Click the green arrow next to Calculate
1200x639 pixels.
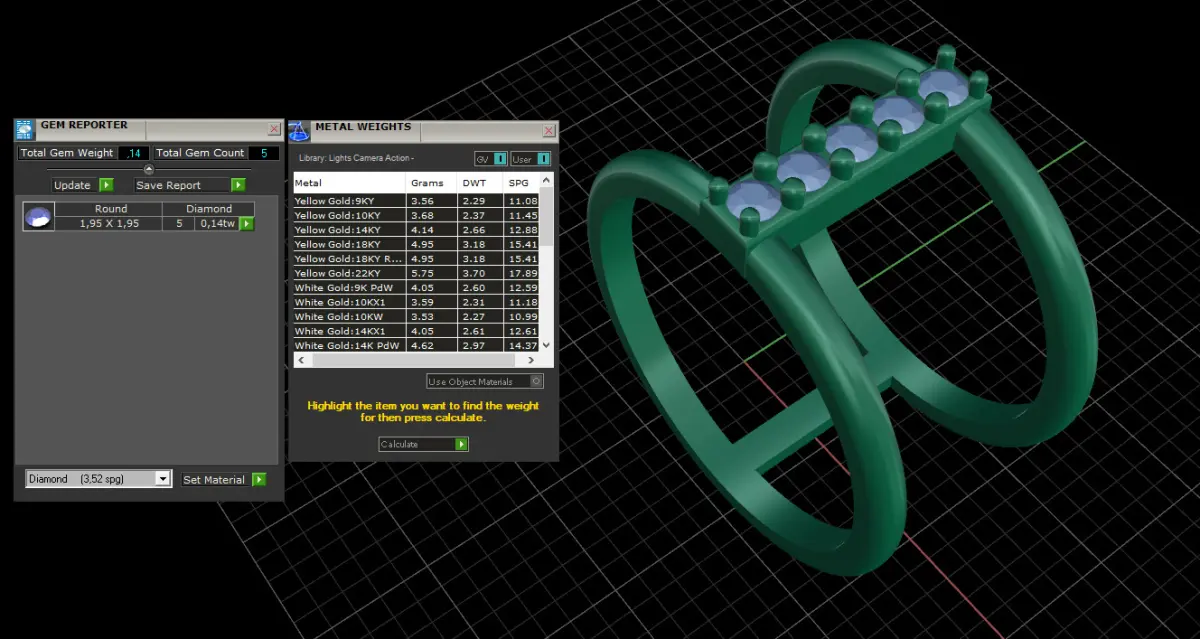(461, 444)
